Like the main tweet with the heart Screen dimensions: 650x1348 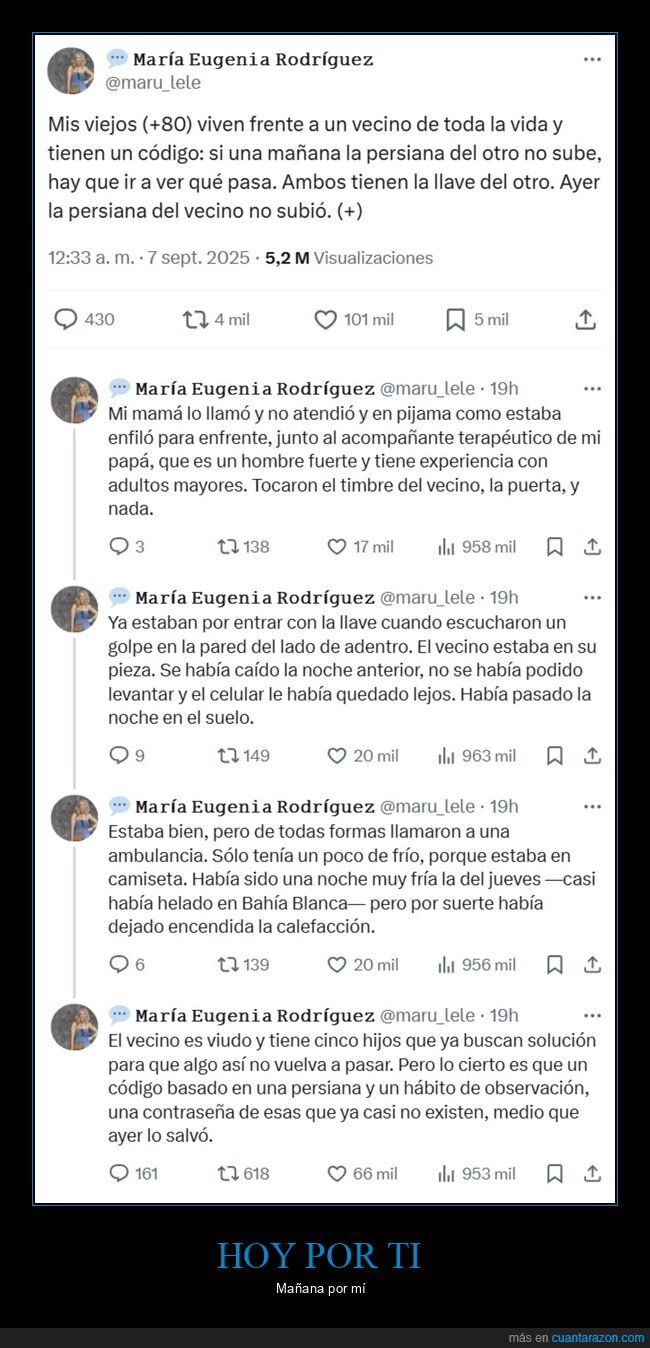point(325,319)
